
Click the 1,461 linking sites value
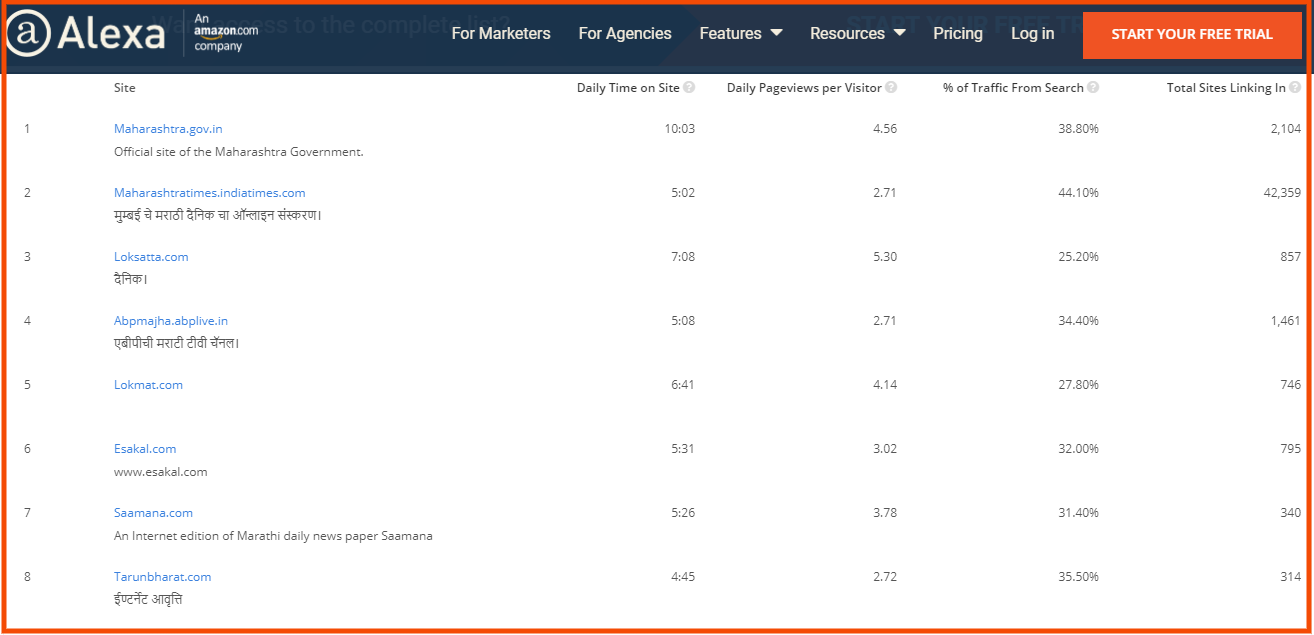pyautogui.click(x=1286, y=321)
